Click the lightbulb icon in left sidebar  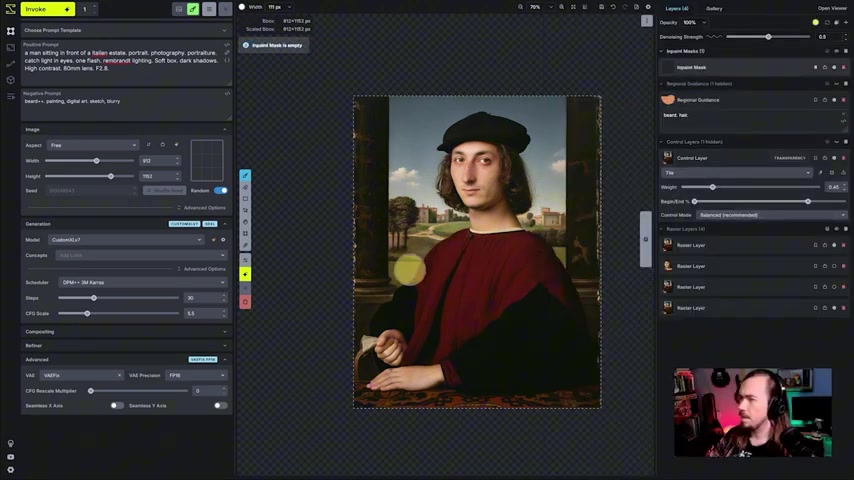click(10, 443)
